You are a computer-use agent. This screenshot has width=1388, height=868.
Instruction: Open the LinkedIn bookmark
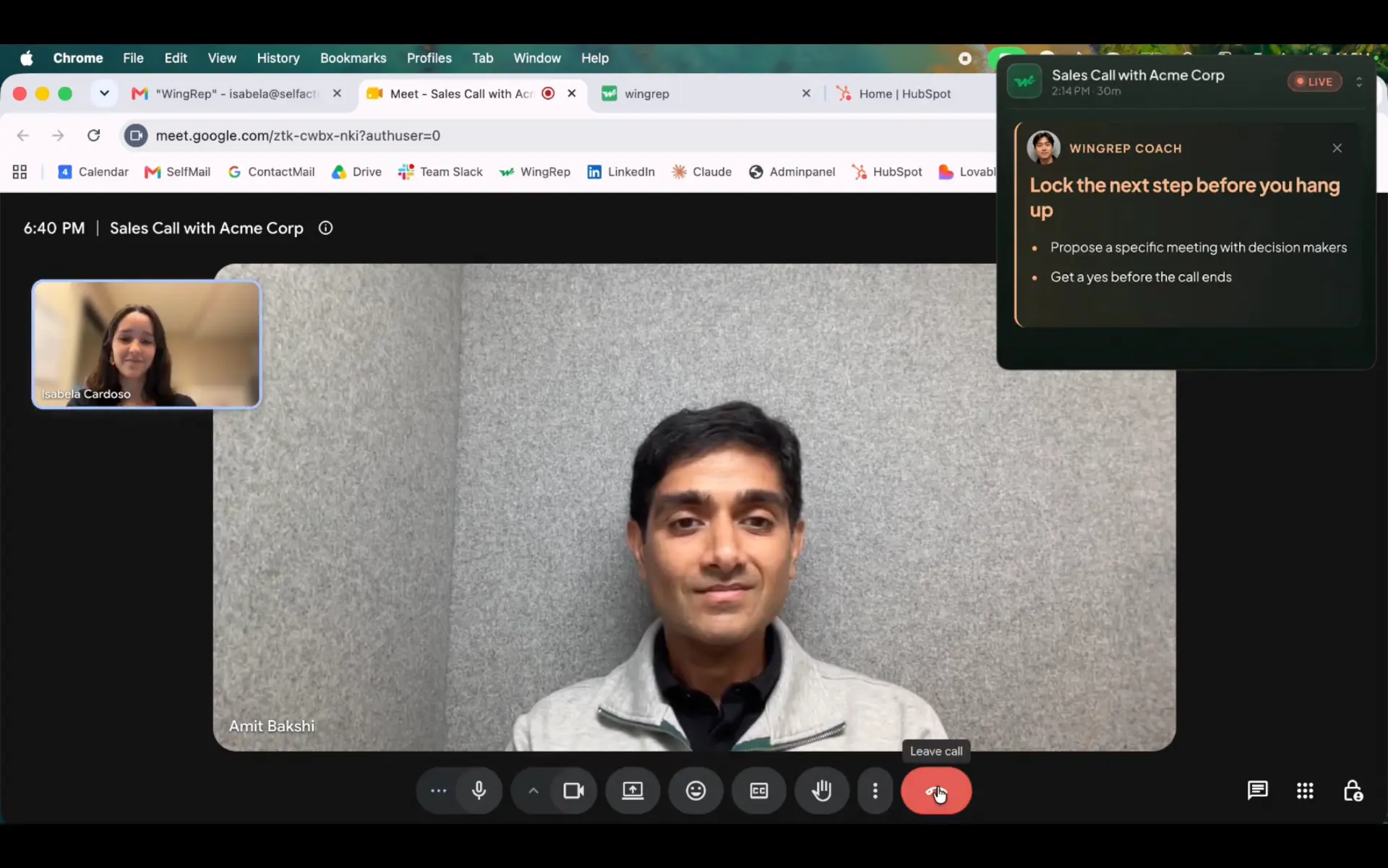point(621,172)
